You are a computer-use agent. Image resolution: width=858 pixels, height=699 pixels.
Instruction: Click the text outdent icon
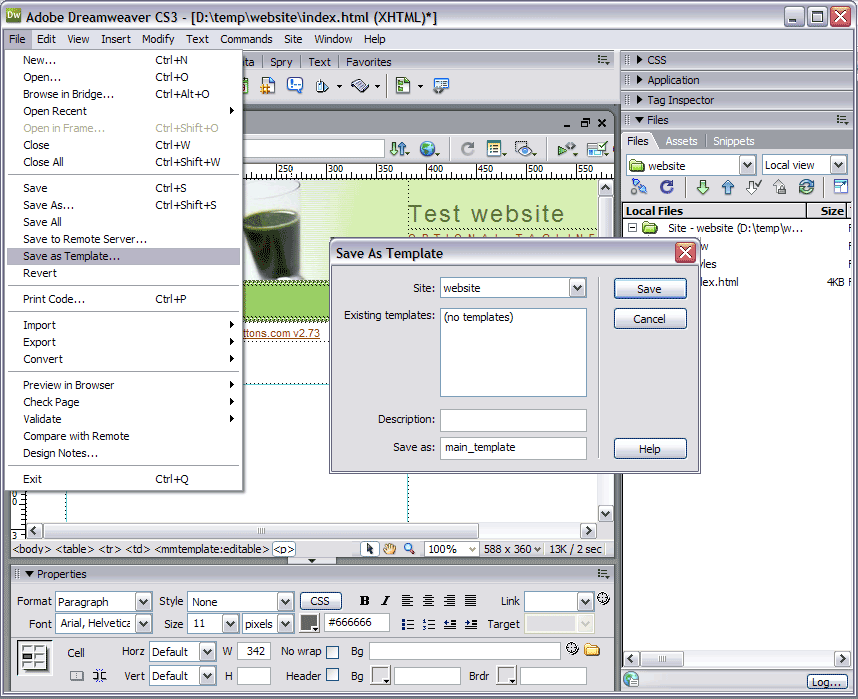coord(450,624)
